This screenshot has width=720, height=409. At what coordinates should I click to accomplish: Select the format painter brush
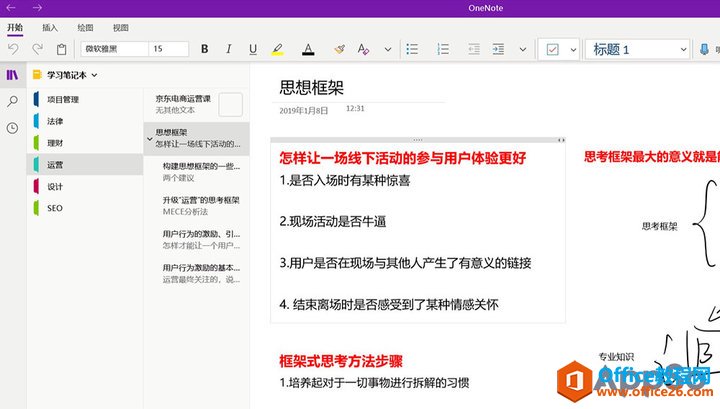(x=339, y=49)
